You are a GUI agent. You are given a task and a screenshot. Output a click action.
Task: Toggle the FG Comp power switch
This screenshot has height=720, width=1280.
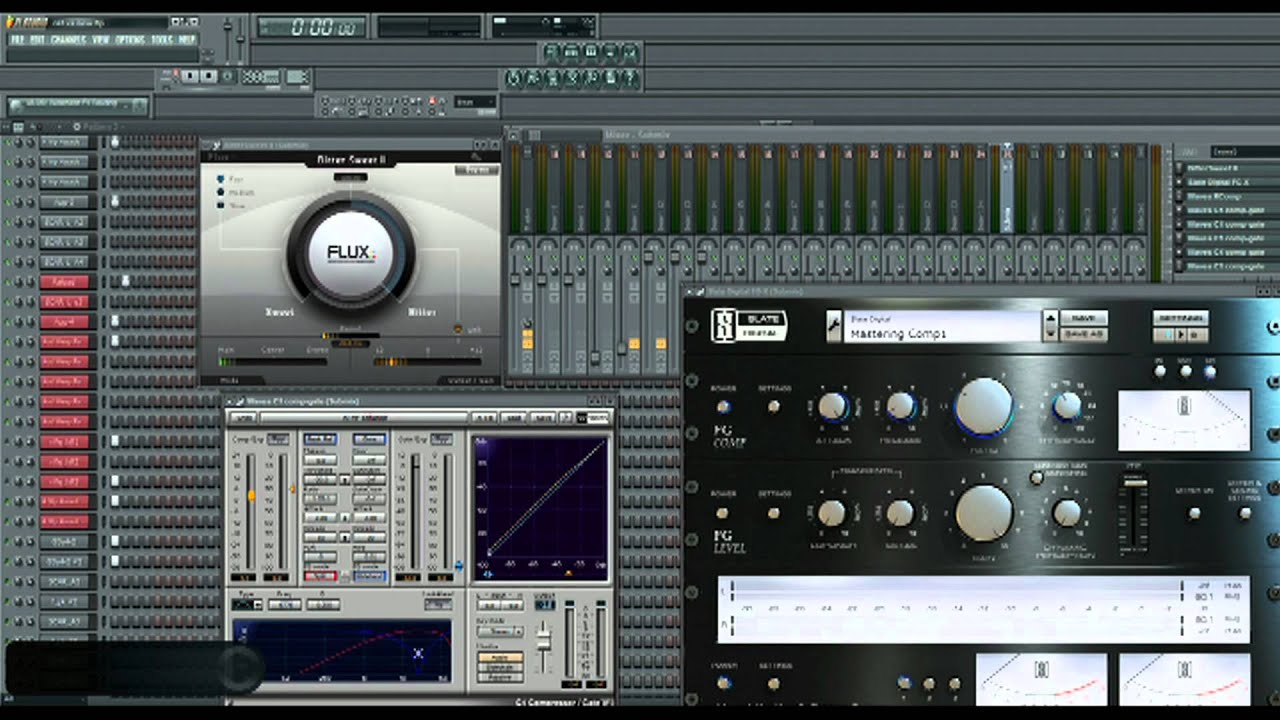[723, 406]
